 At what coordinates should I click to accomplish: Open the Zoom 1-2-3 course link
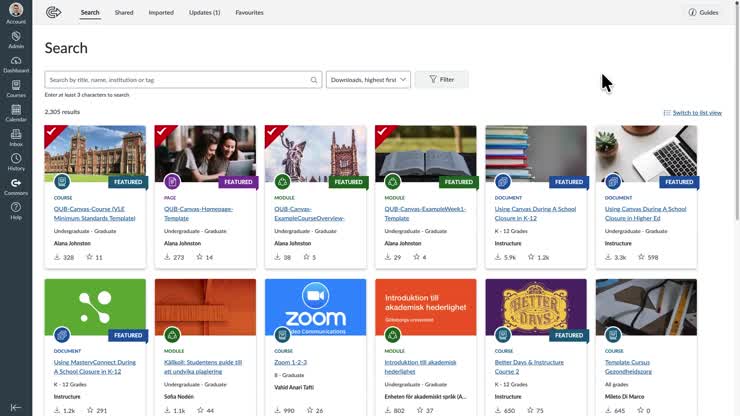[x=290, y=362]
